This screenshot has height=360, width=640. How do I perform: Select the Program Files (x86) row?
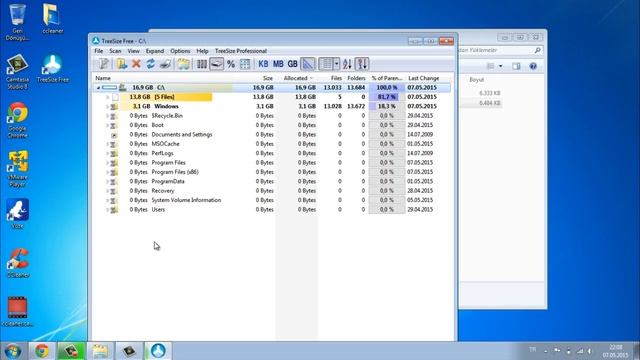click(271, 172)
